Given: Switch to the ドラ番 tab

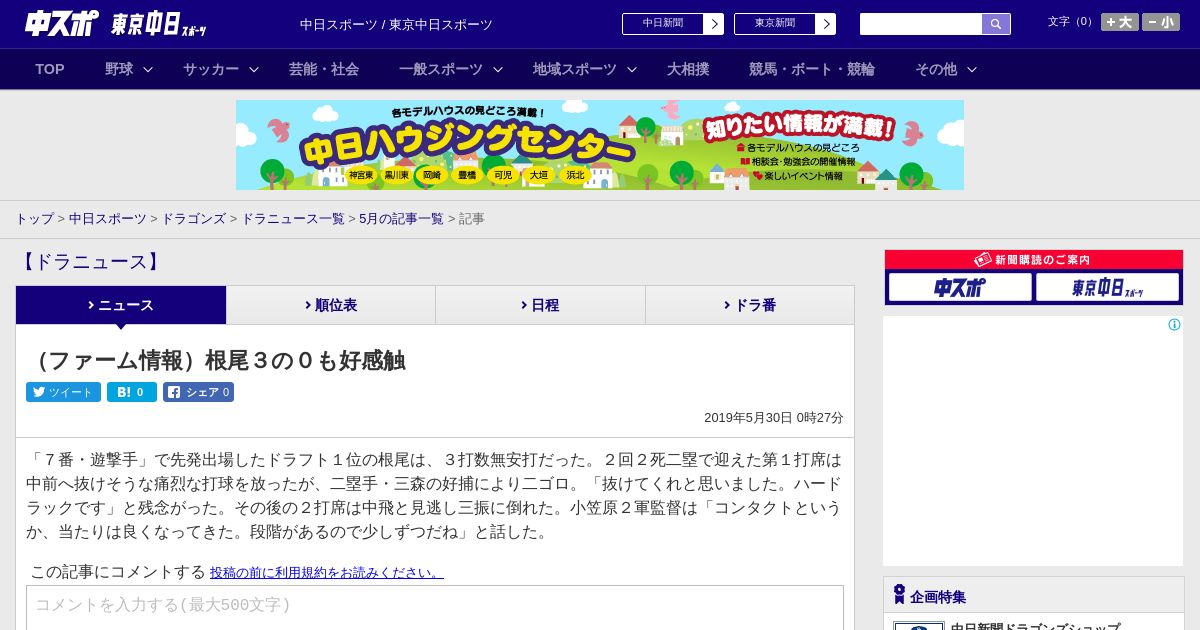Looking at the screenshot, I should (750, 305).
